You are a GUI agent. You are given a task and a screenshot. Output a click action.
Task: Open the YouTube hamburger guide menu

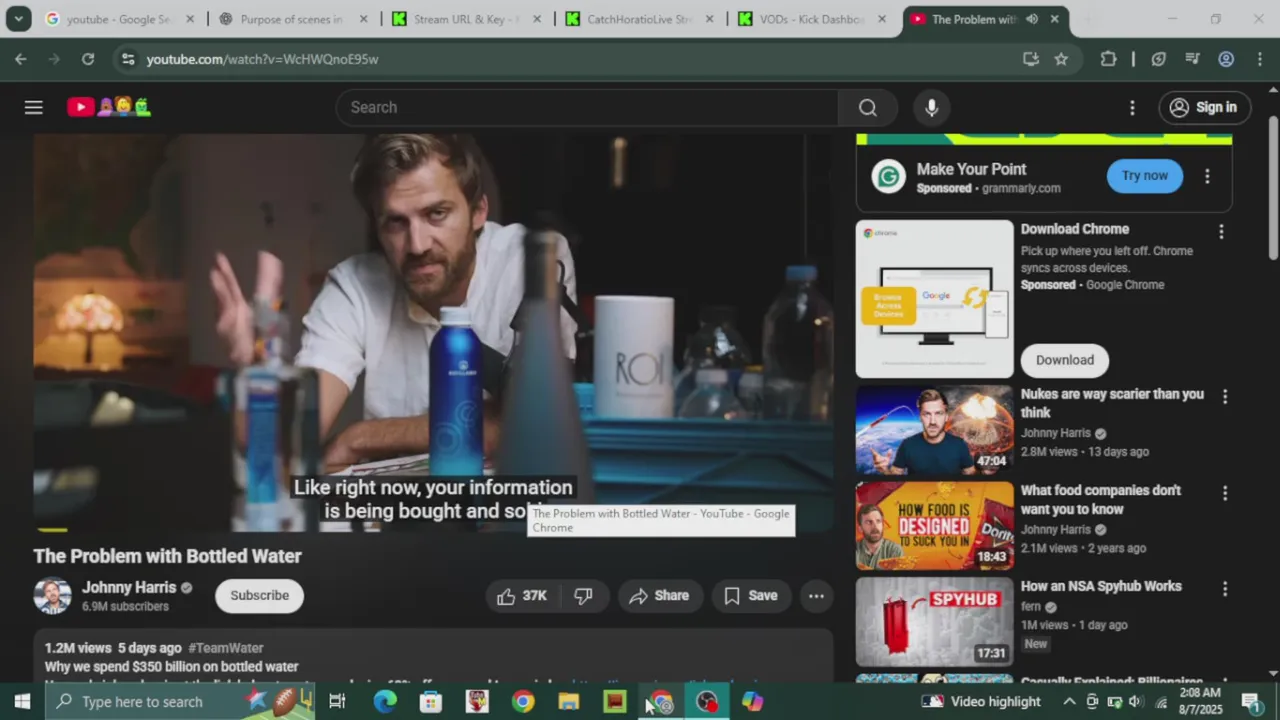pyautogui.click(x=33, y=107)
